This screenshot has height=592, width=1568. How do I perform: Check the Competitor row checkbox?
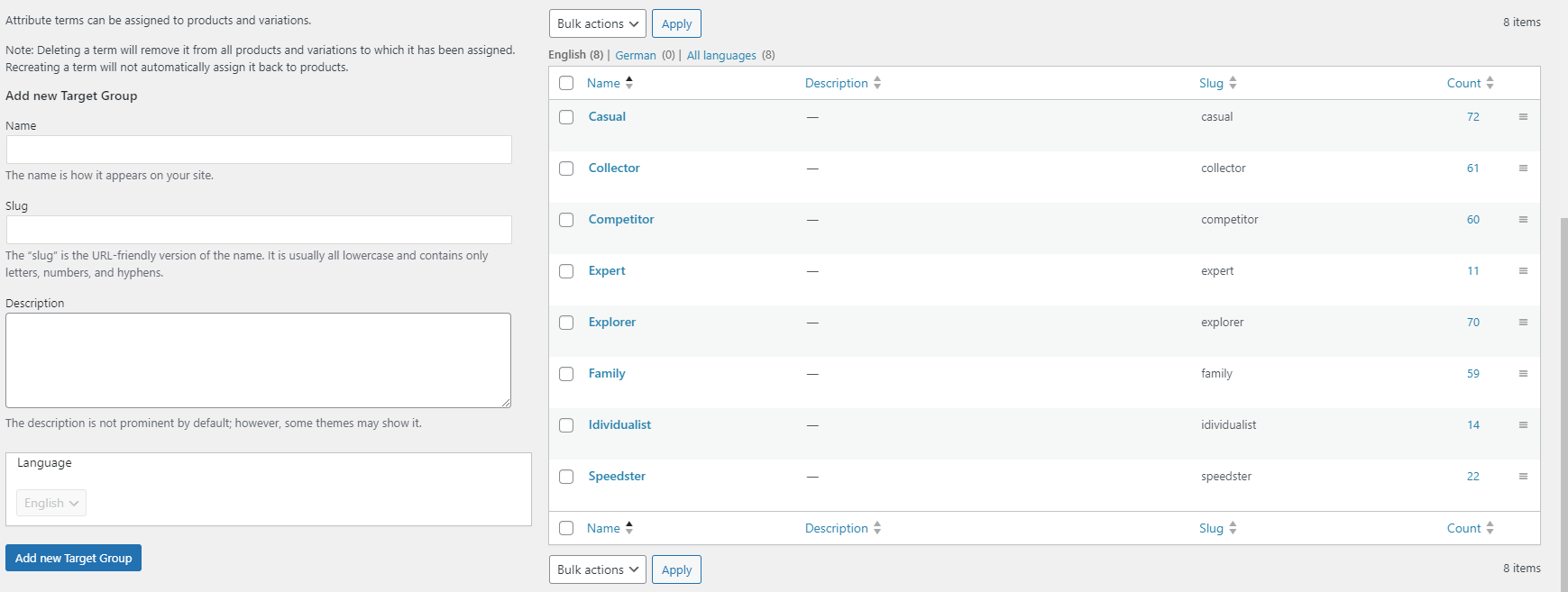pyautogui.click(x=566, y=220)
